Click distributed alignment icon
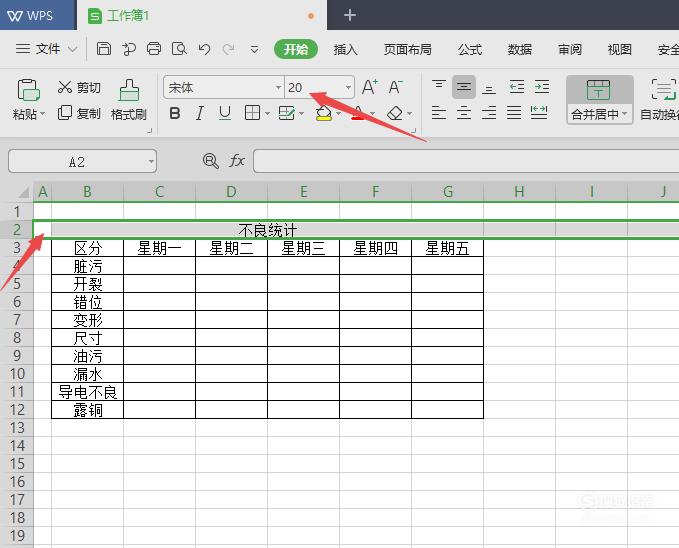Screen dimensions: 679x548 (539, 113)
